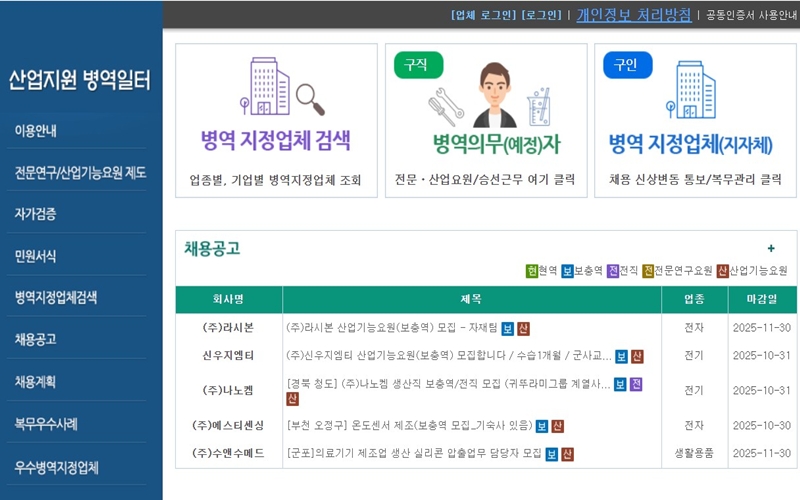Click the 보 legend badge for 보충역
This screenshot has width=800, height=500.
pyautogui.click(x=567, y=271)
